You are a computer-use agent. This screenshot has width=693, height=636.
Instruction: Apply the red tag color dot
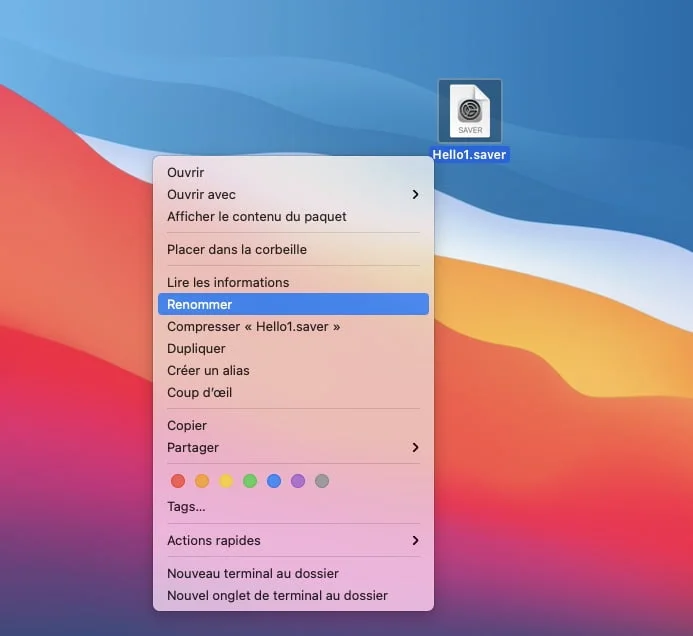[x=178, y=481]
